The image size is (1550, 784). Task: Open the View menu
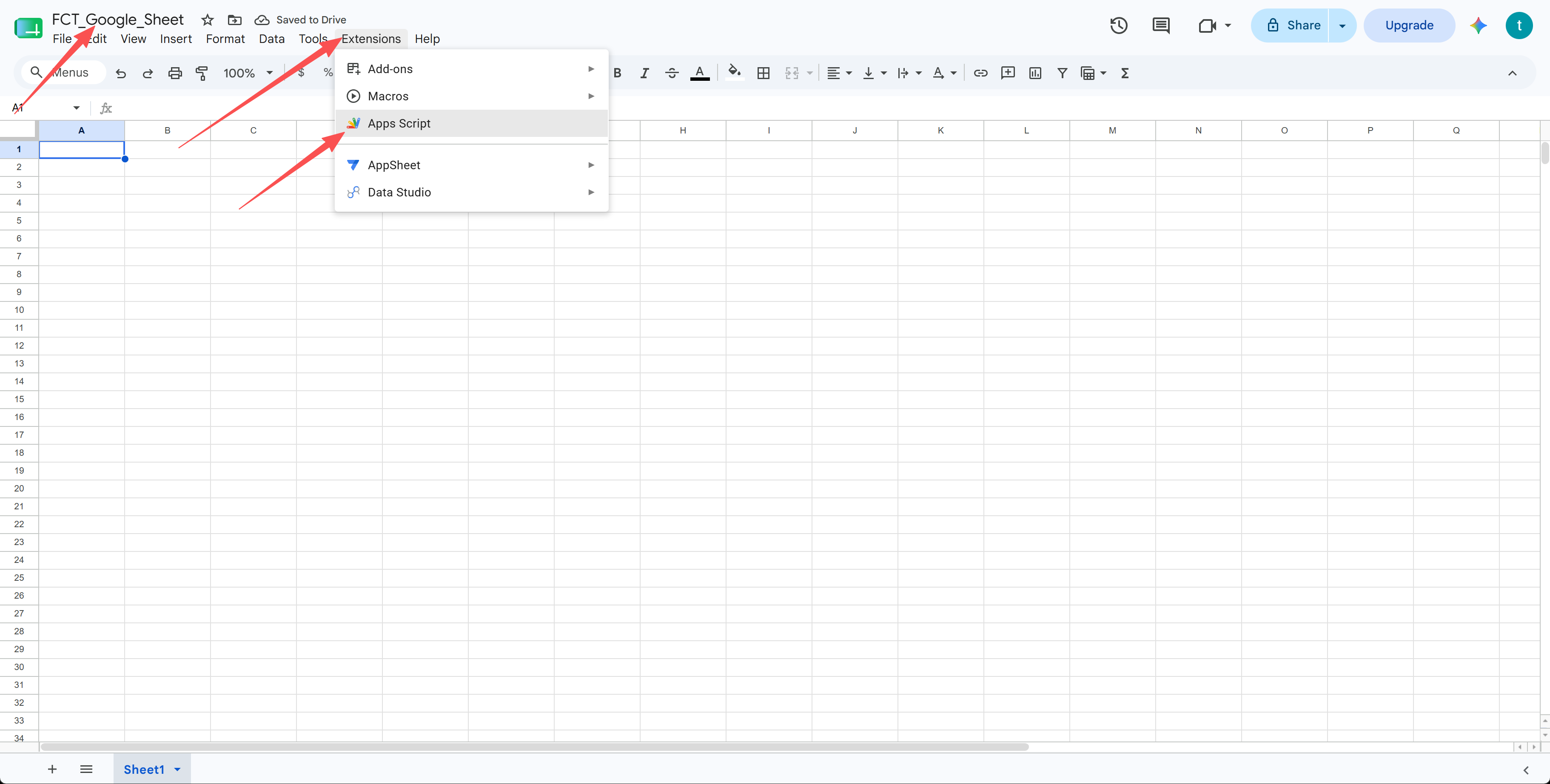(x=133, y=39)
